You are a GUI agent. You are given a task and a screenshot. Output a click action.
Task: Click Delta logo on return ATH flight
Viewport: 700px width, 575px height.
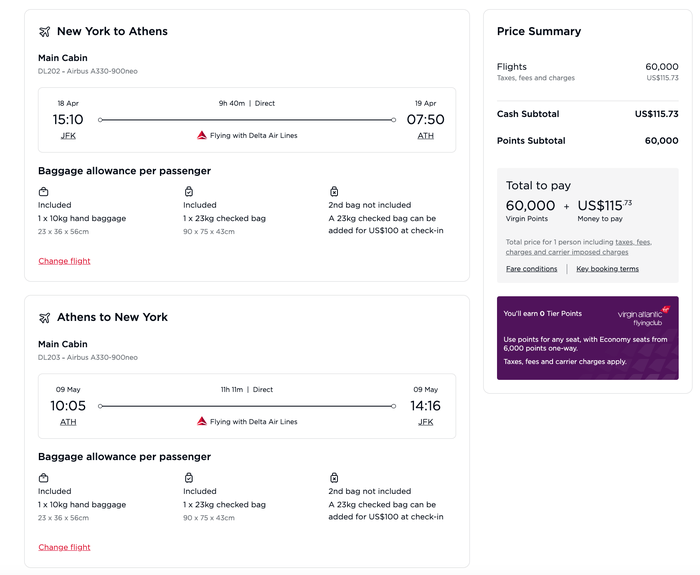(202, 421)
